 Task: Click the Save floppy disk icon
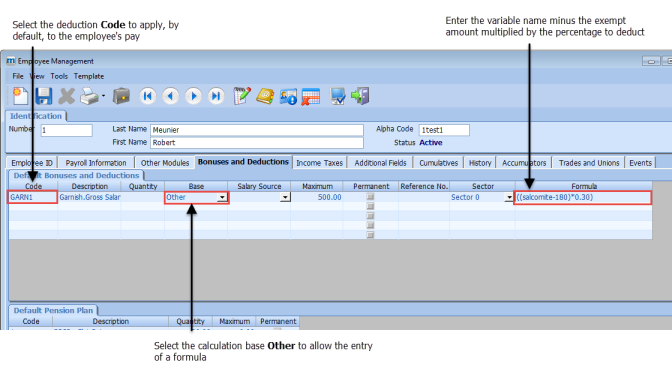click(43, 96)
